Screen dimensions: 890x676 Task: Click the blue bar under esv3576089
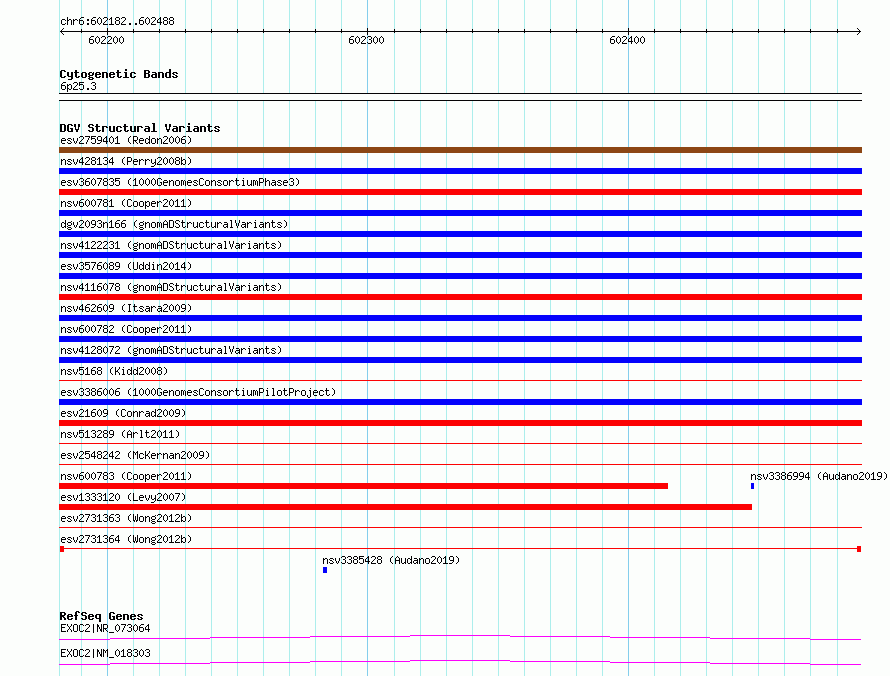[x=460, y=276]
